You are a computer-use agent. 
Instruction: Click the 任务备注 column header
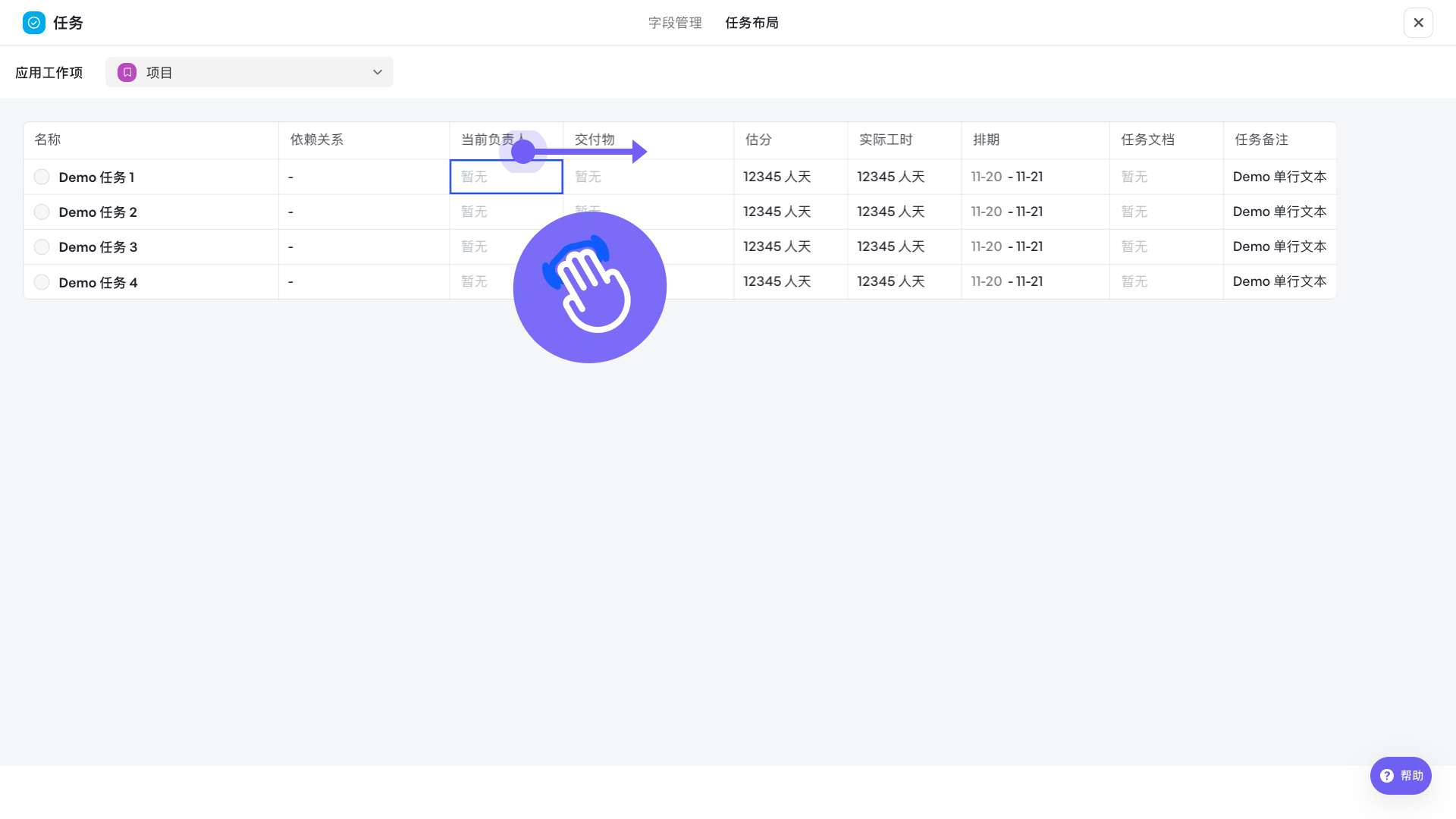[x=1280, y=140]
